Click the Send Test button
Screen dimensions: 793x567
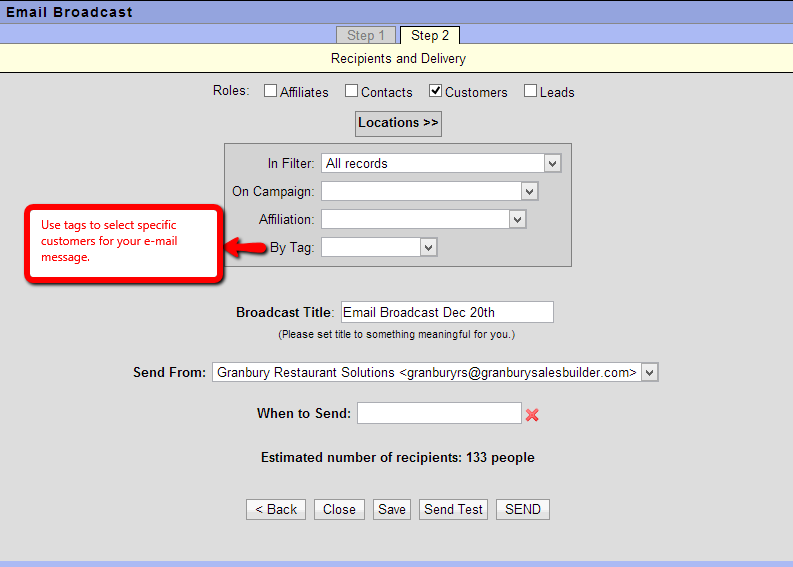click(x=454, y=509)
